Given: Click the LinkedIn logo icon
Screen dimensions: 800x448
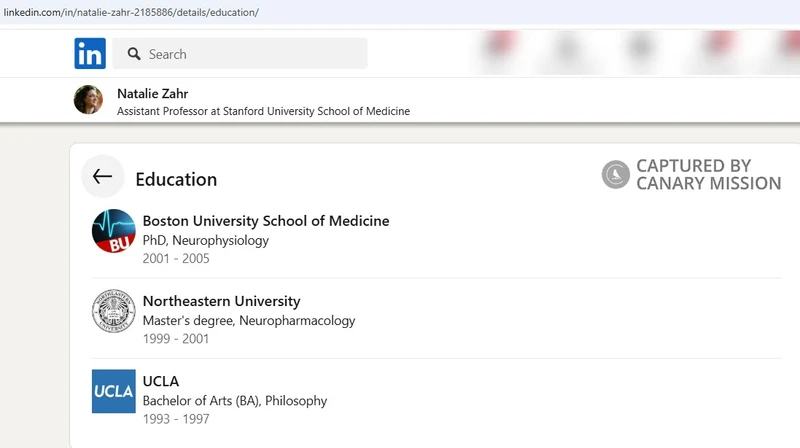Looking at the screenshot, I should 89,54.
